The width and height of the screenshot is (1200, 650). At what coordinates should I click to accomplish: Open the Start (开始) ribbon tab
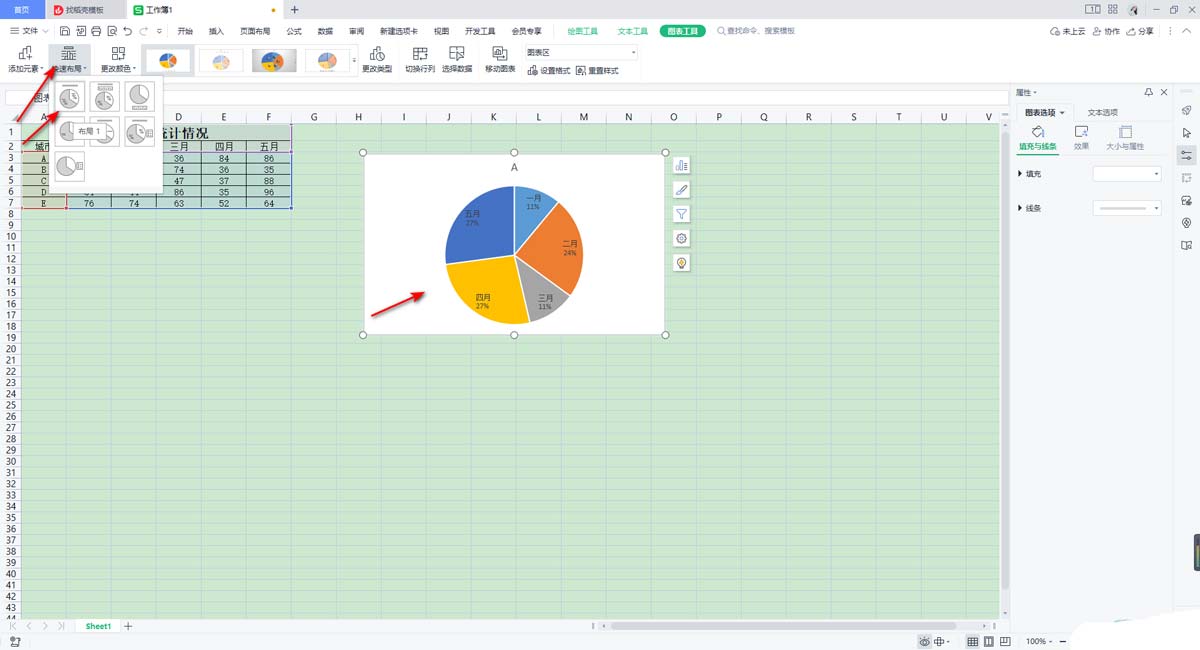click(x=185, y=31)
